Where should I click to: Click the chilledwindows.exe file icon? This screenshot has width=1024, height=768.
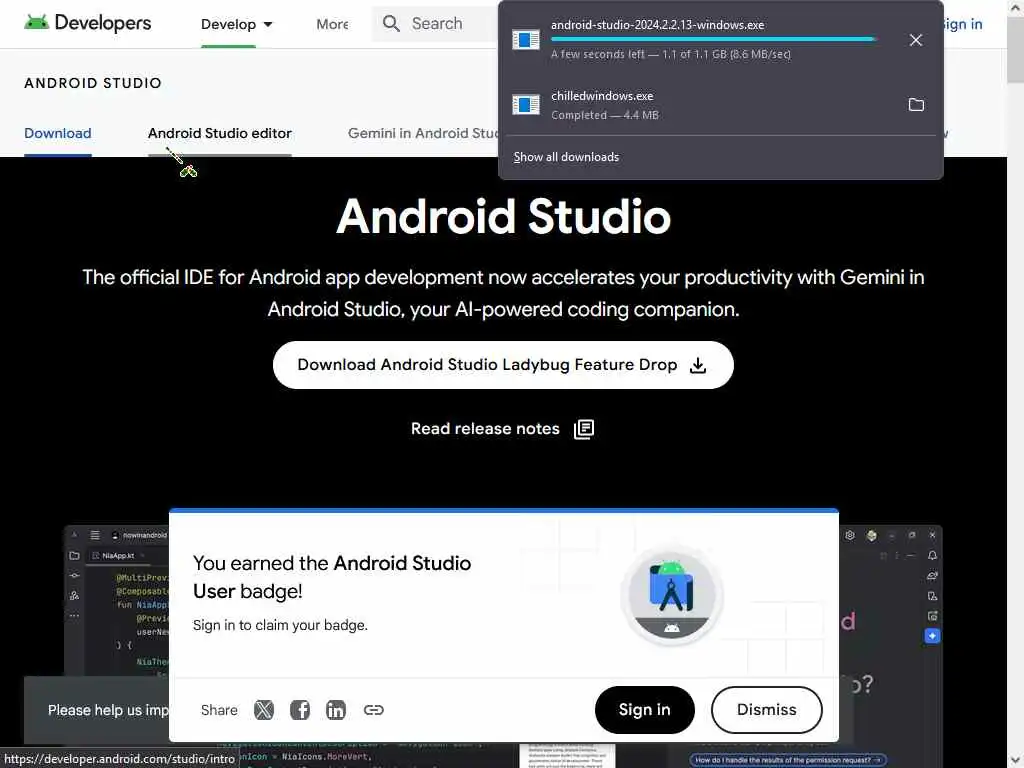(x=526, y=104)
